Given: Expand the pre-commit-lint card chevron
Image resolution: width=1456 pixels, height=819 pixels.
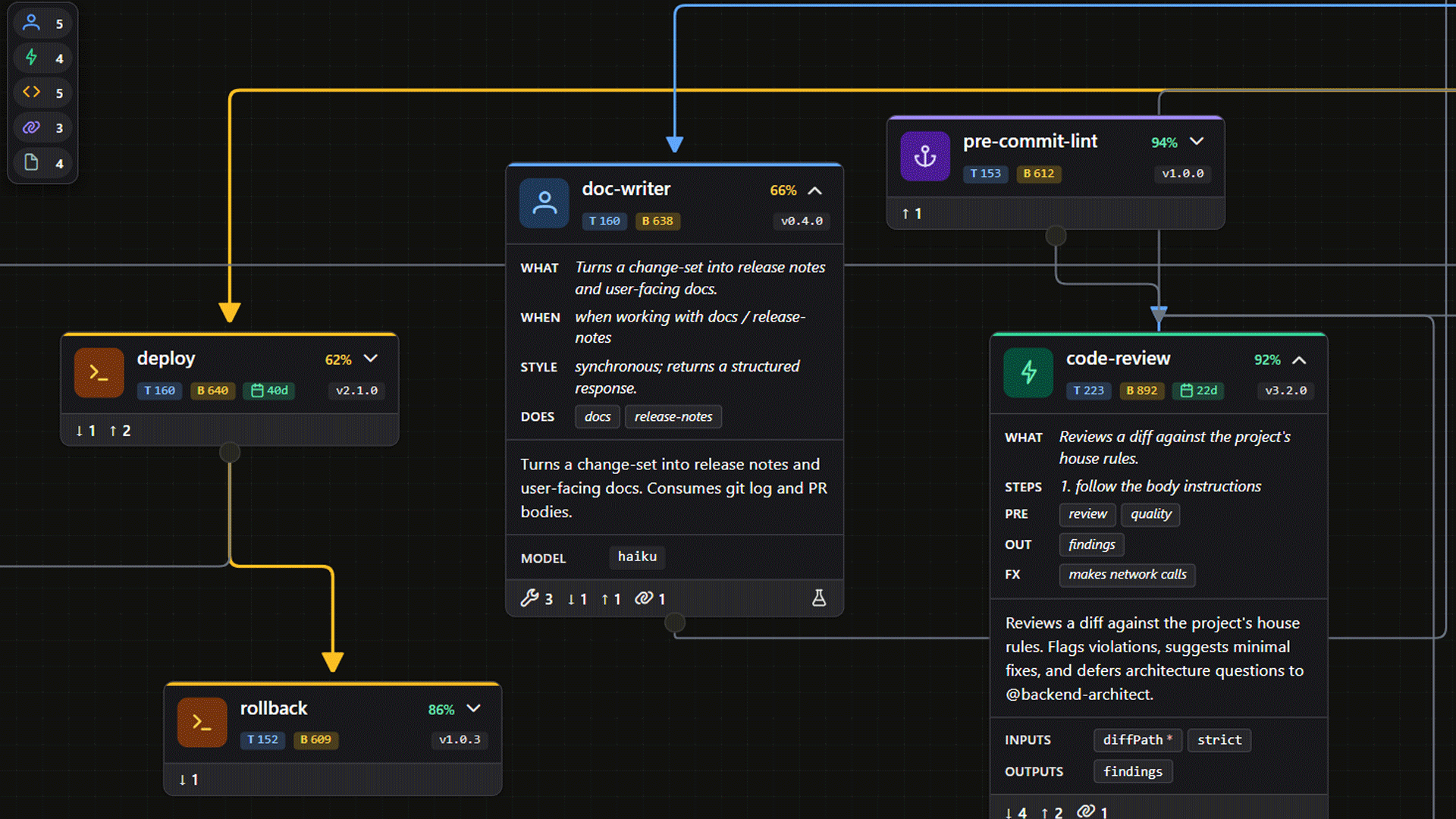Looking at the screenshot, I should tap(1197, 142).
